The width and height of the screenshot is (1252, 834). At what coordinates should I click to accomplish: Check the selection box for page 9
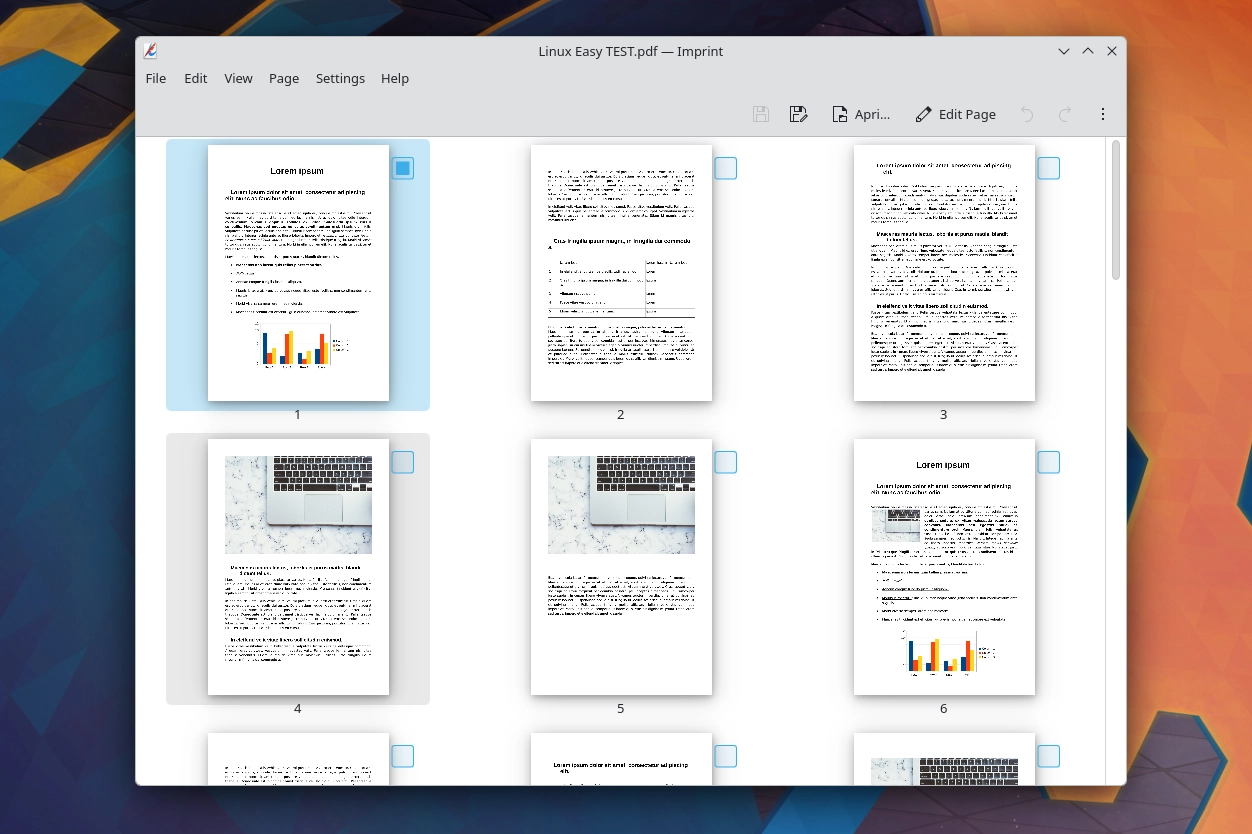(1049, 756)
